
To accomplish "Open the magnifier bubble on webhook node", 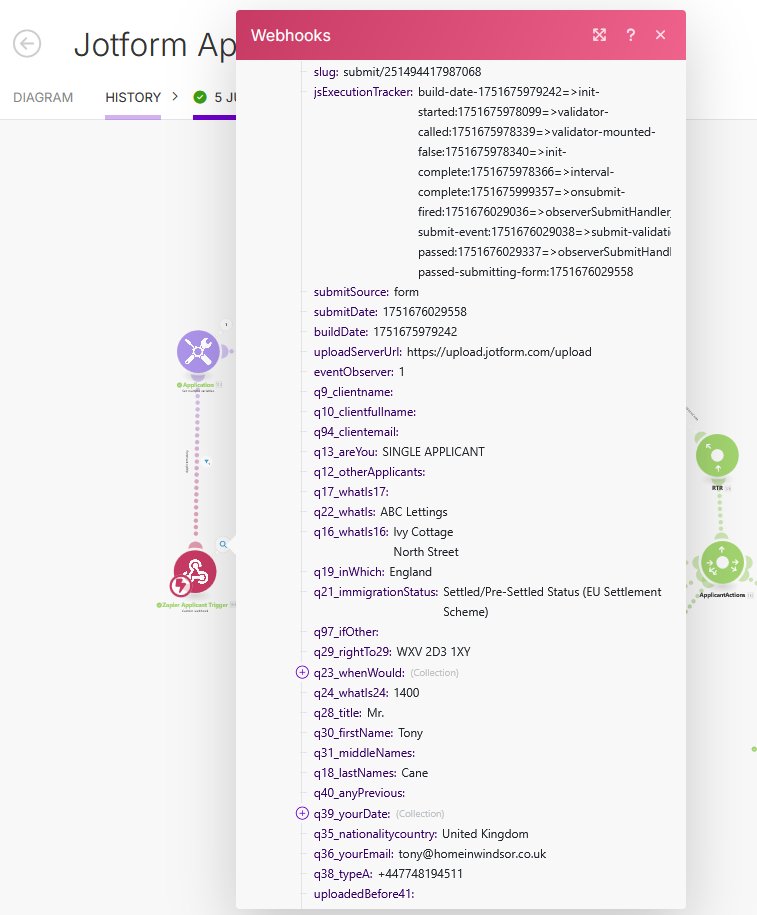I will tap(223, 544).
